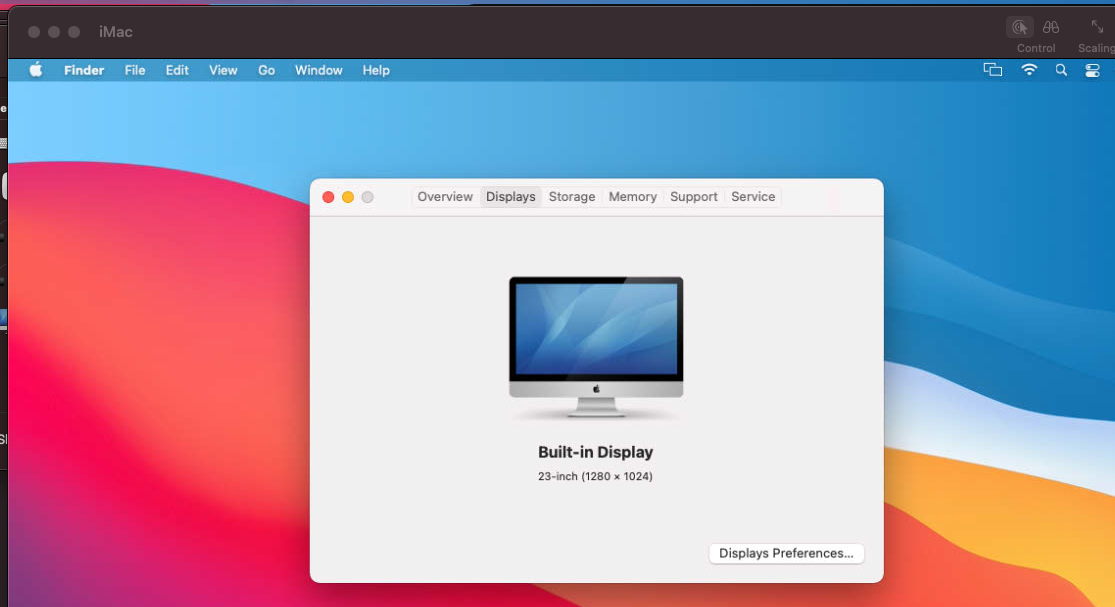Switch to the Storage tab
Viewport: 1115px width, 607px height.
click(x=572, y=197)
